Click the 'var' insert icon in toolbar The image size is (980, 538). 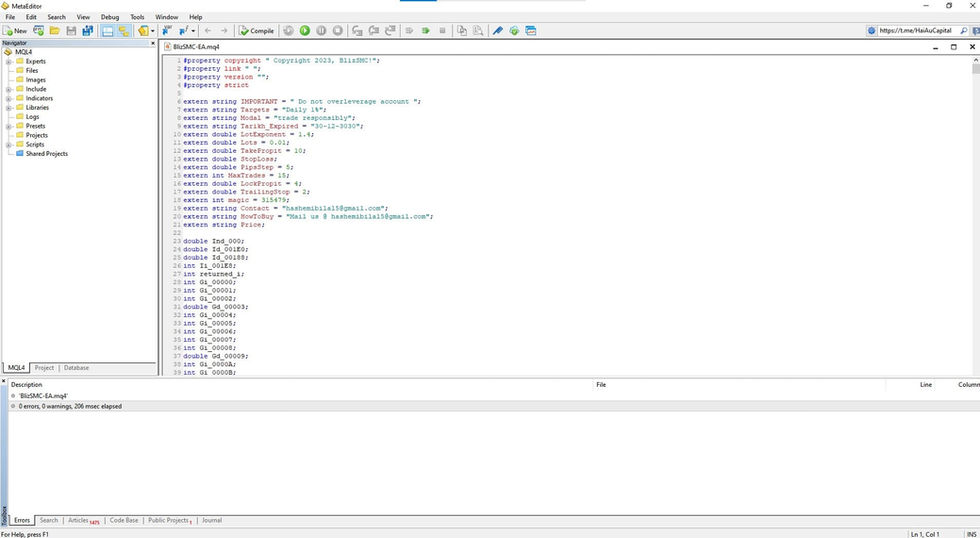167,31
